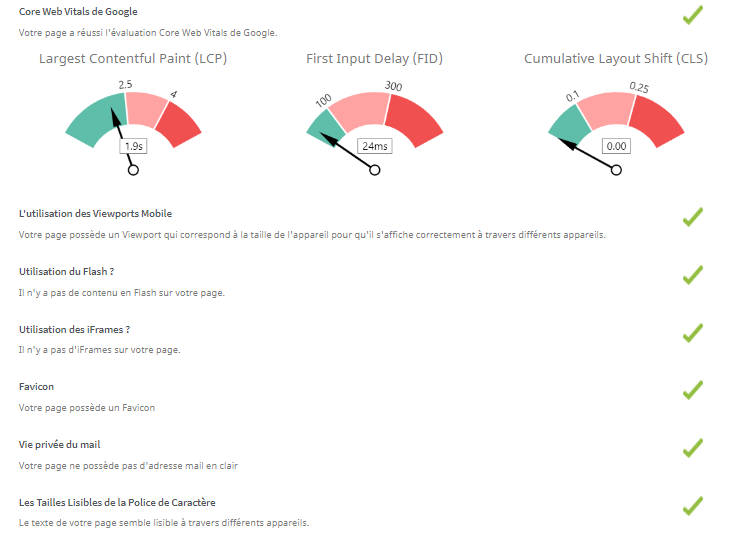This screenshot has width=746, height=543.
Task: Click the checkmark for Vie privée du mail
Action: pyautogui.click(x=692, y=448)
